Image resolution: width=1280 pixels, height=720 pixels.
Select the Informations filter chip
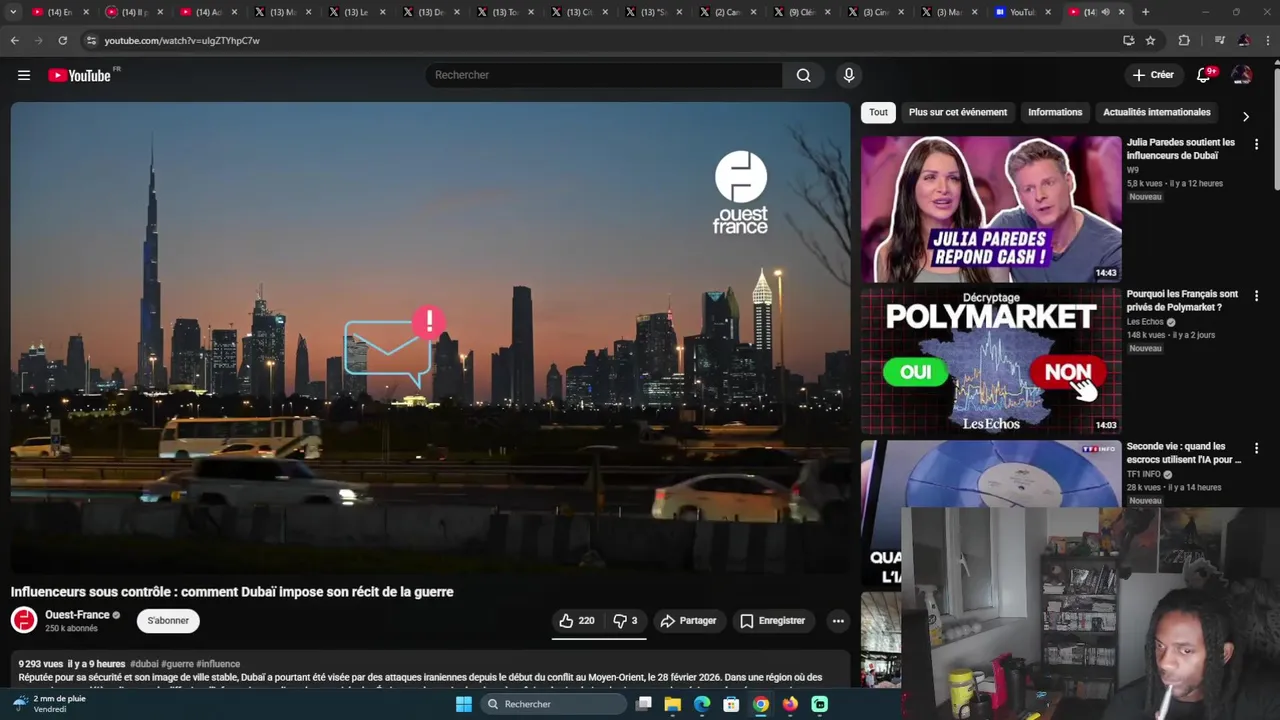point(1055,112)
